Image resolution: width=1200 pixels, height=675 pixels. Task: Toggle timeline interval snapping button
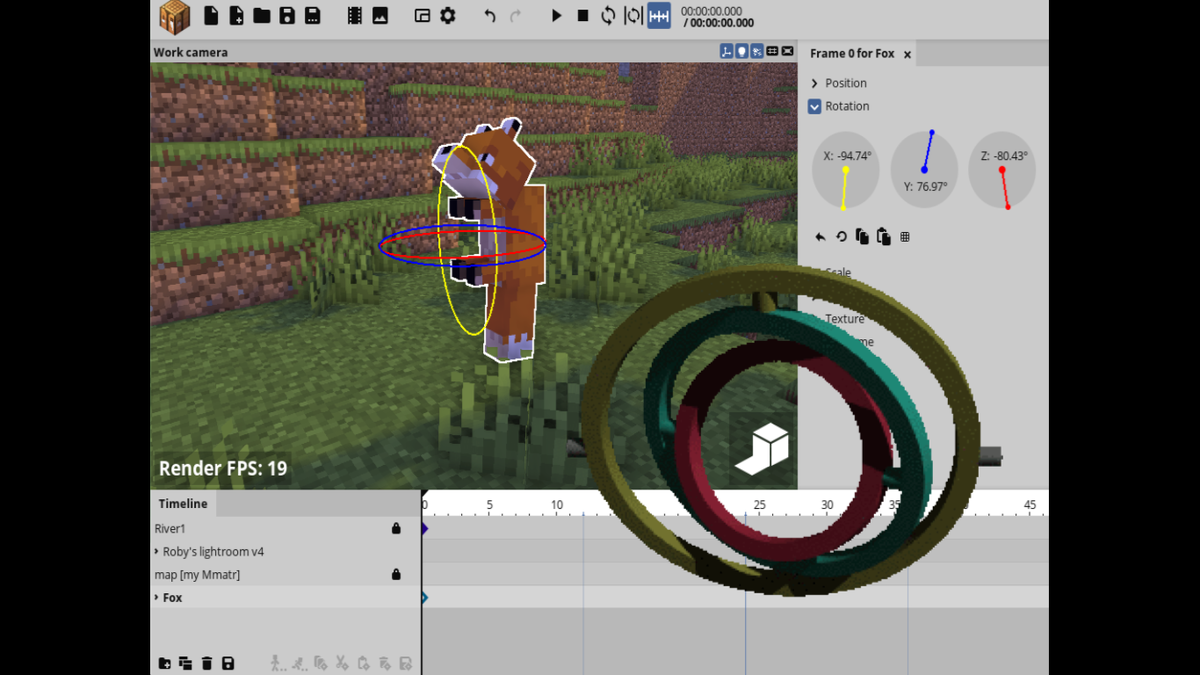click(x=659, y=16)
